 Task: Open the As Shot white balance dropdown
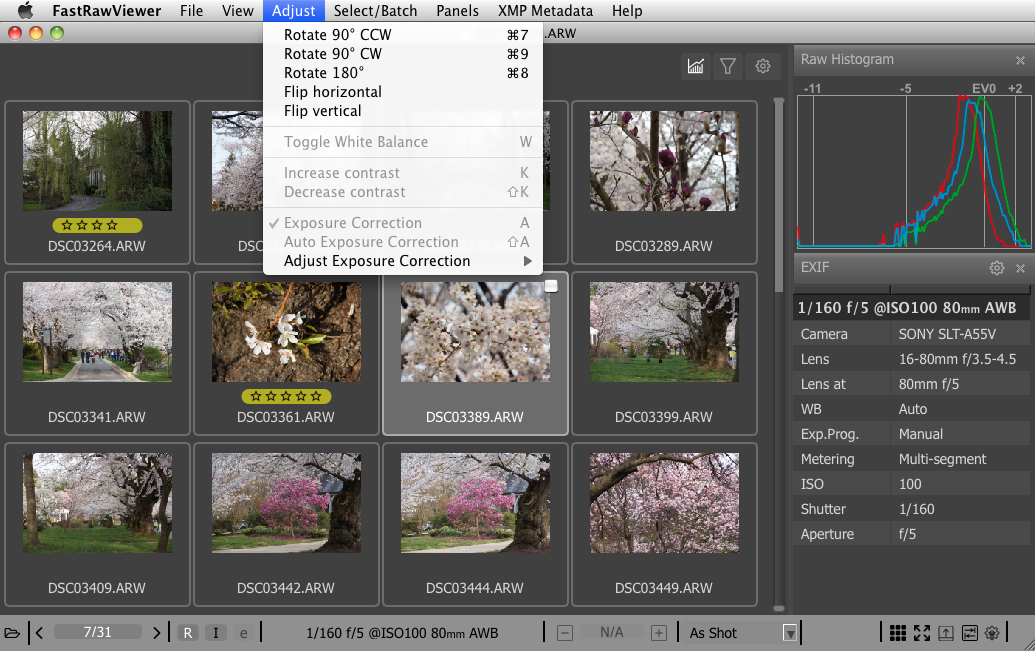pos(790,633)
